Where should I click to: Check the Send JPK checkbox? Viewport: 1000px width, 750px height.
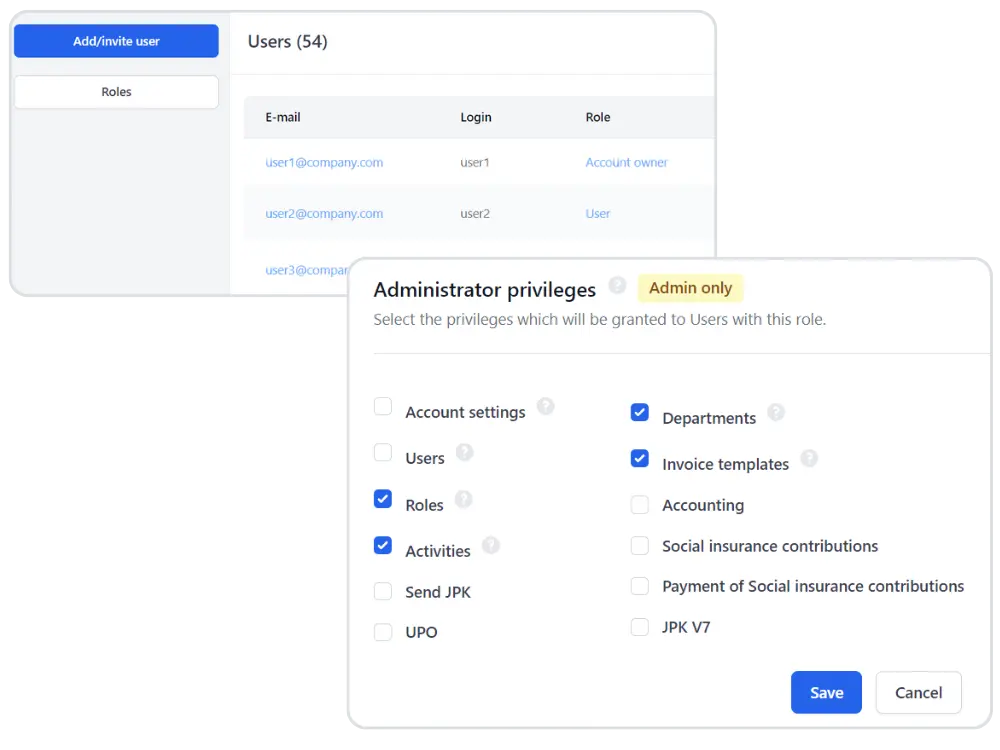(383, 591)
